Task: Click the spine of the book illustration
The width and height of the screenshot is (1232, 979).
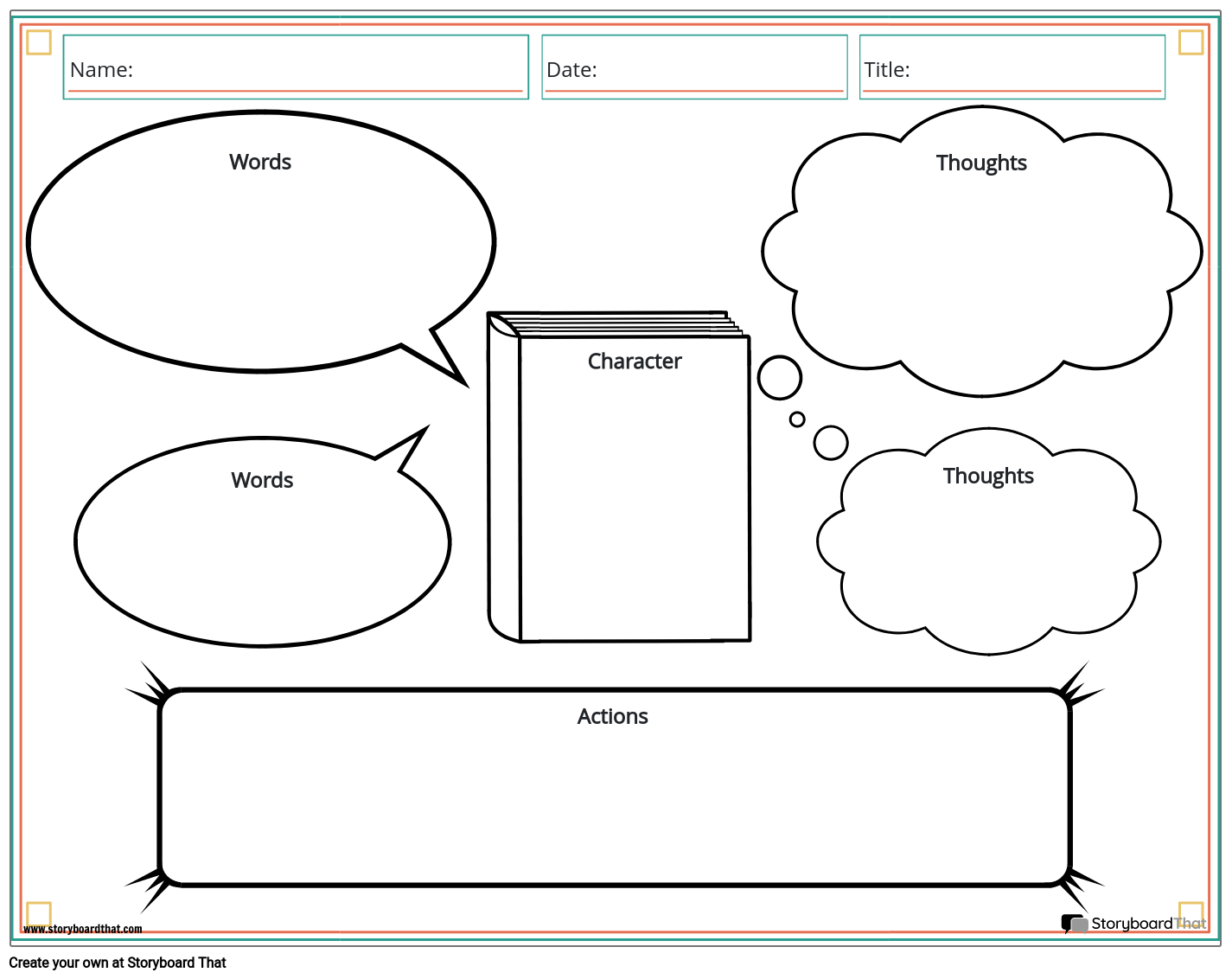Action: pos(504,484)
